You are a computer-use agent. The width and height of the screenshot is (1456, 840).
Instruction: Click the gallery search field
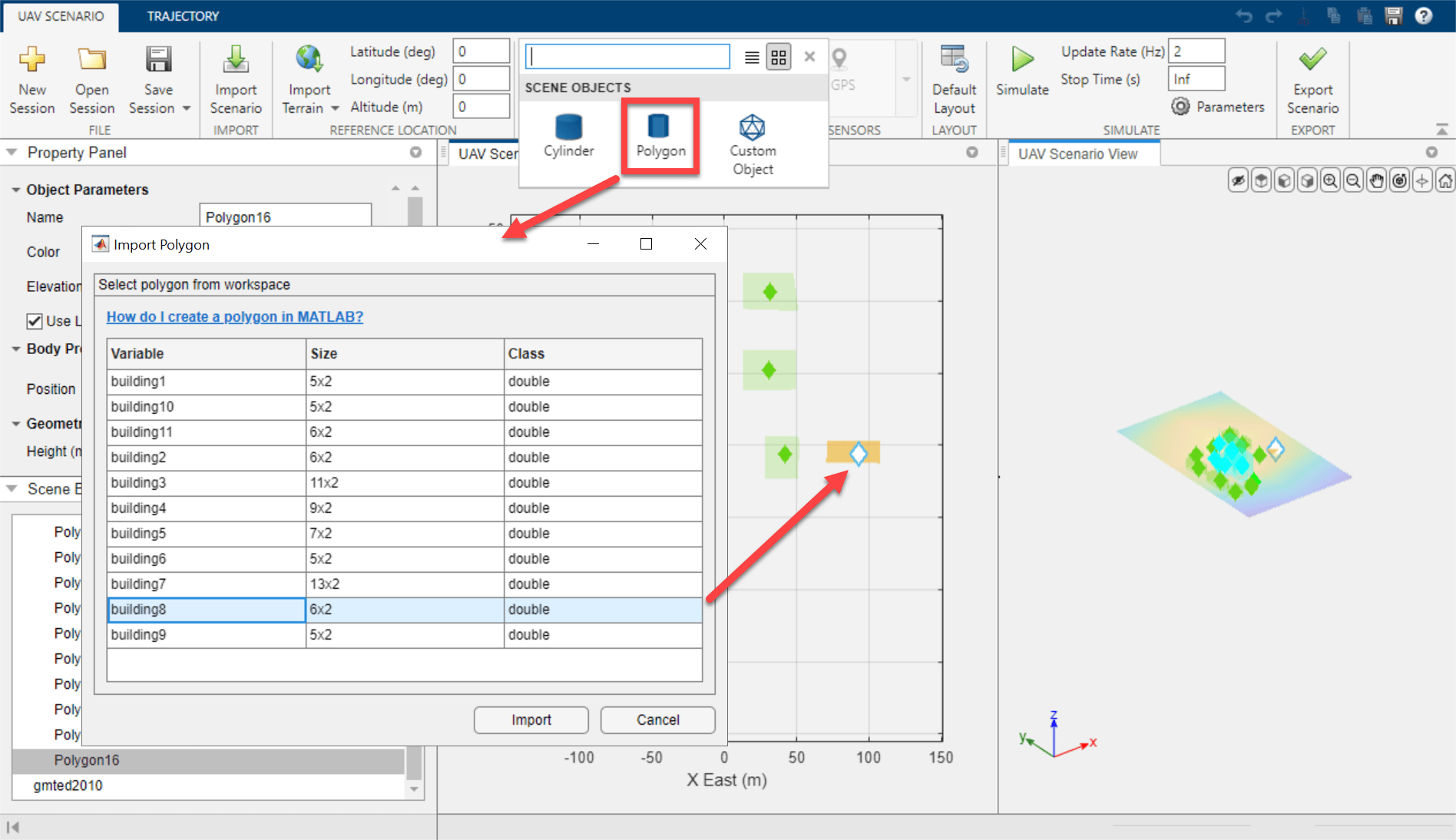pos(627,56)
